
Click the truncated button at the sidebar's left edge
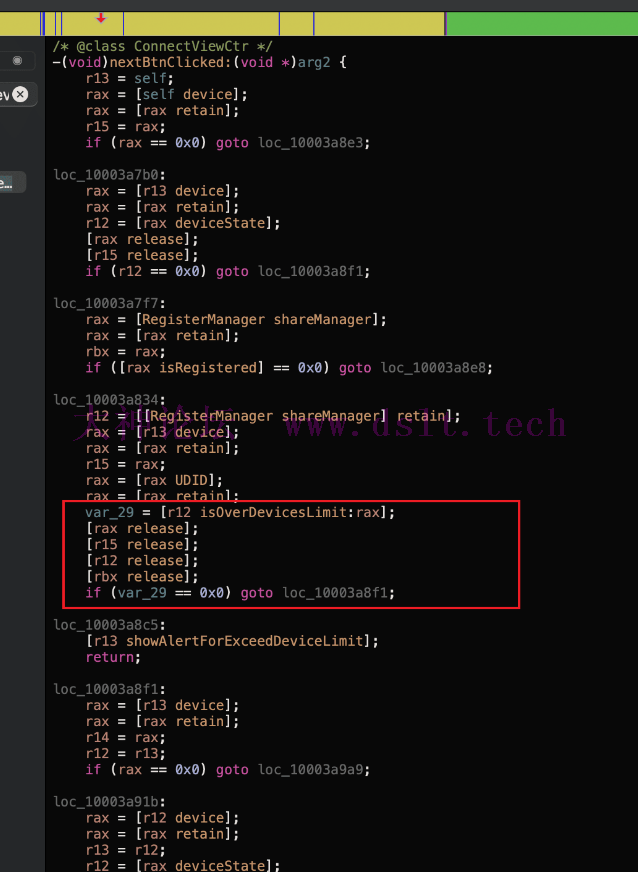tap(6, 183)
